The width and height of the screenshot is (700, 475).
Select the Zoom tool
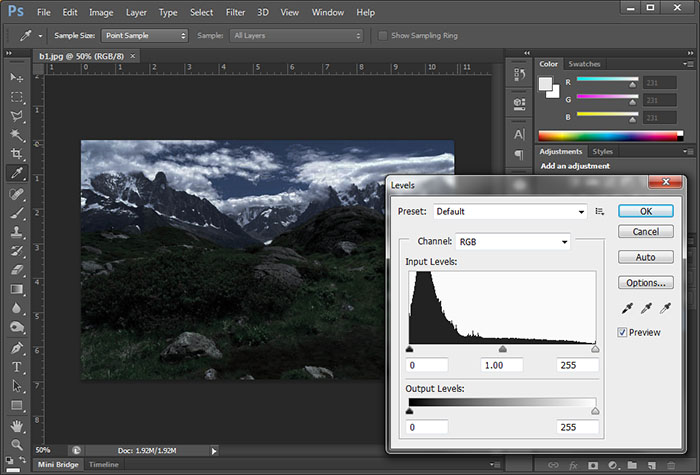[17, 444]
